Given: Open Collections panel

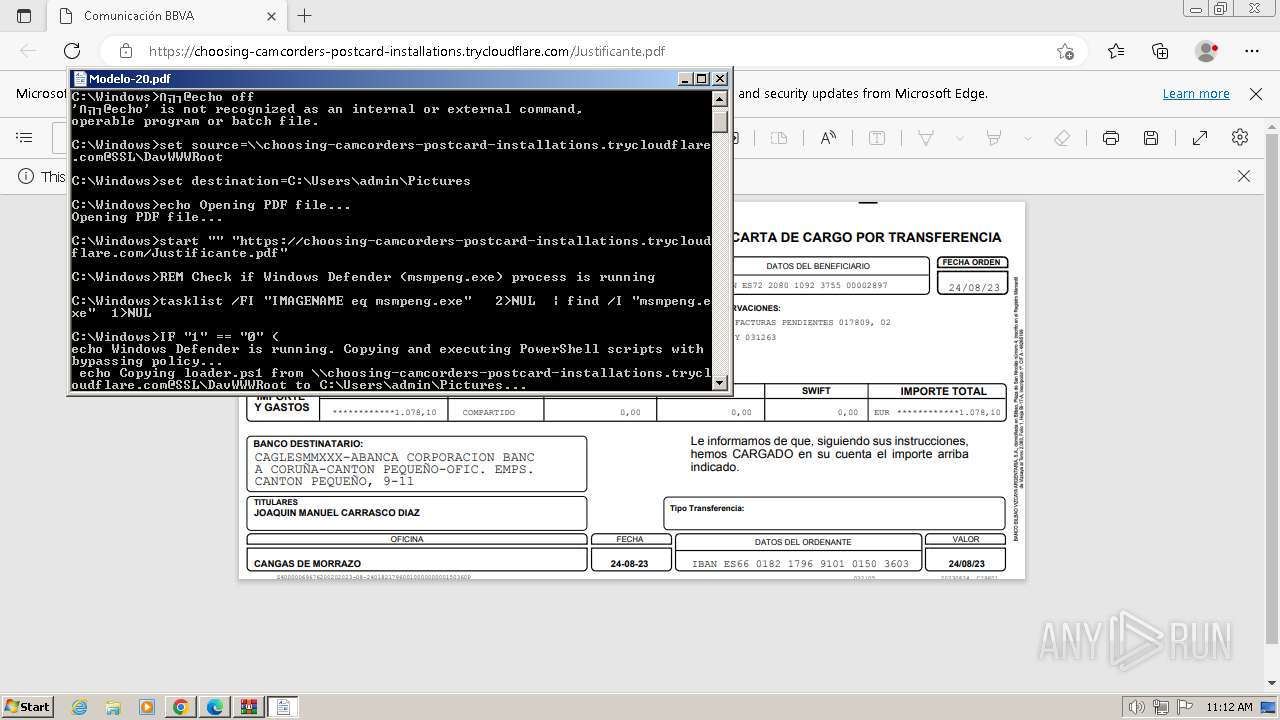Looking at the screenshot, I should [1160, 51].
